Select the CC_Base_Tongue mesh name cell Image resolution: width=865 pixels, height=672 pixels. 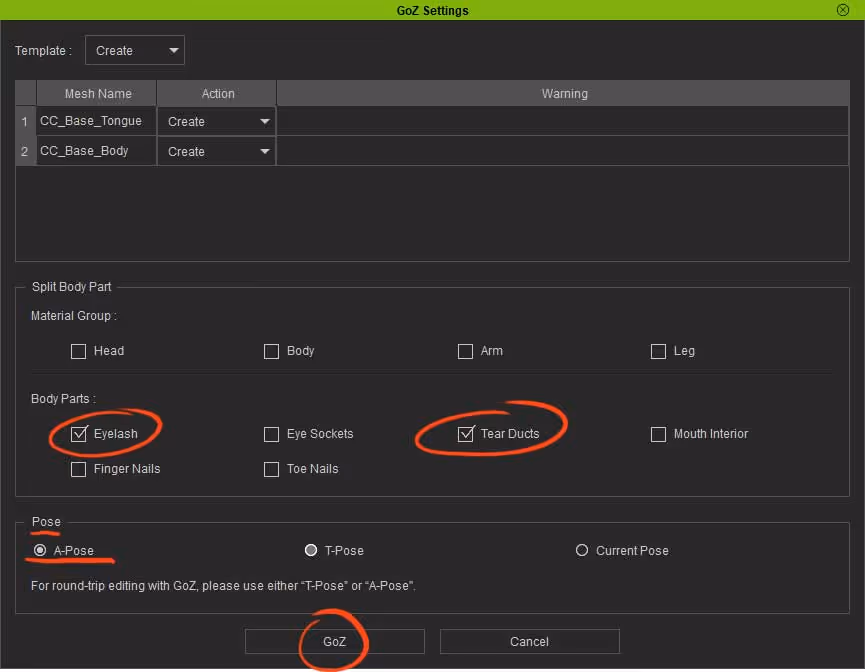[x=97, y=121]
